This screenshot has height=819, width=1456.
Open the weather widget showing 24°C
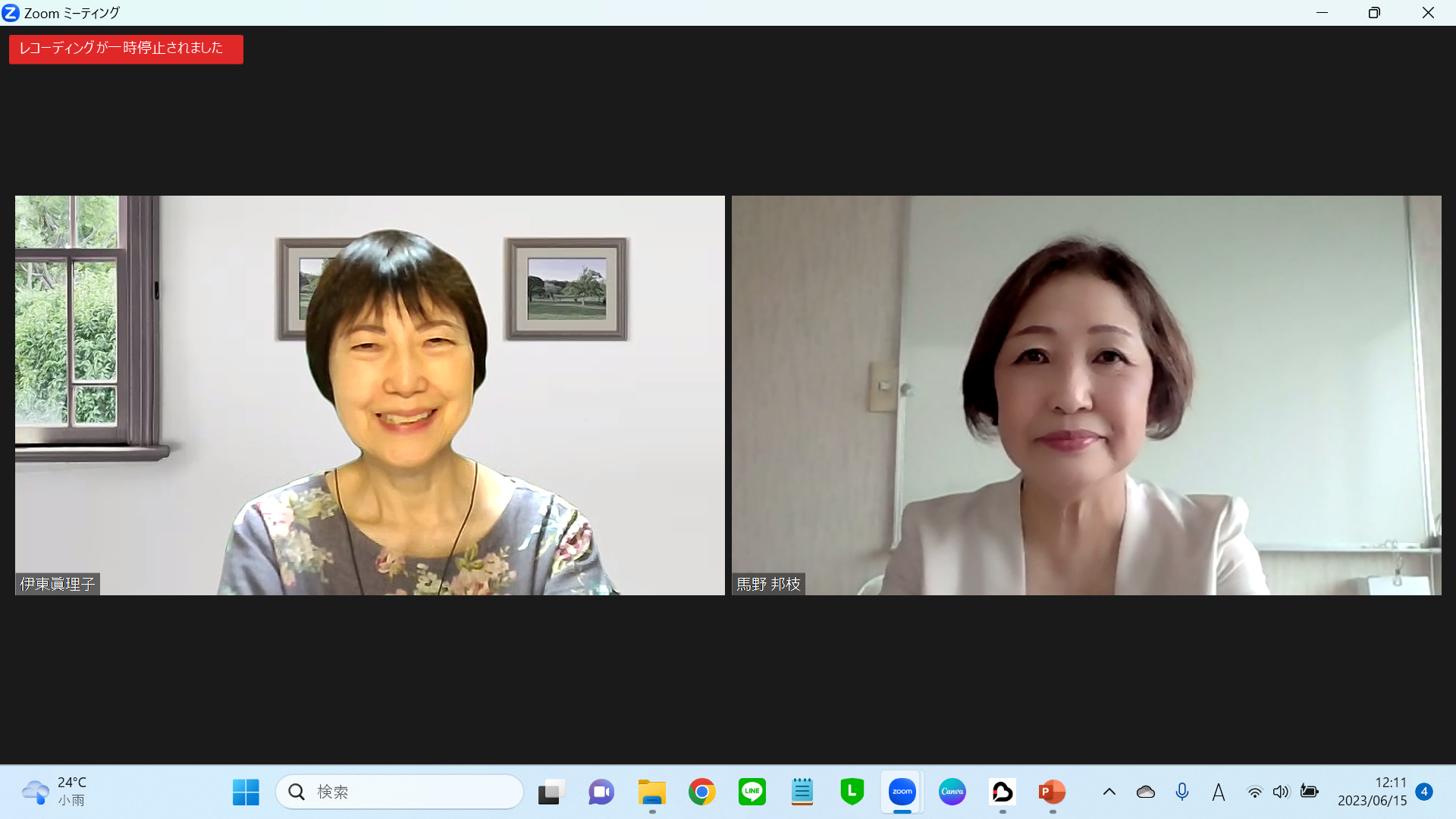coord(55,792)
